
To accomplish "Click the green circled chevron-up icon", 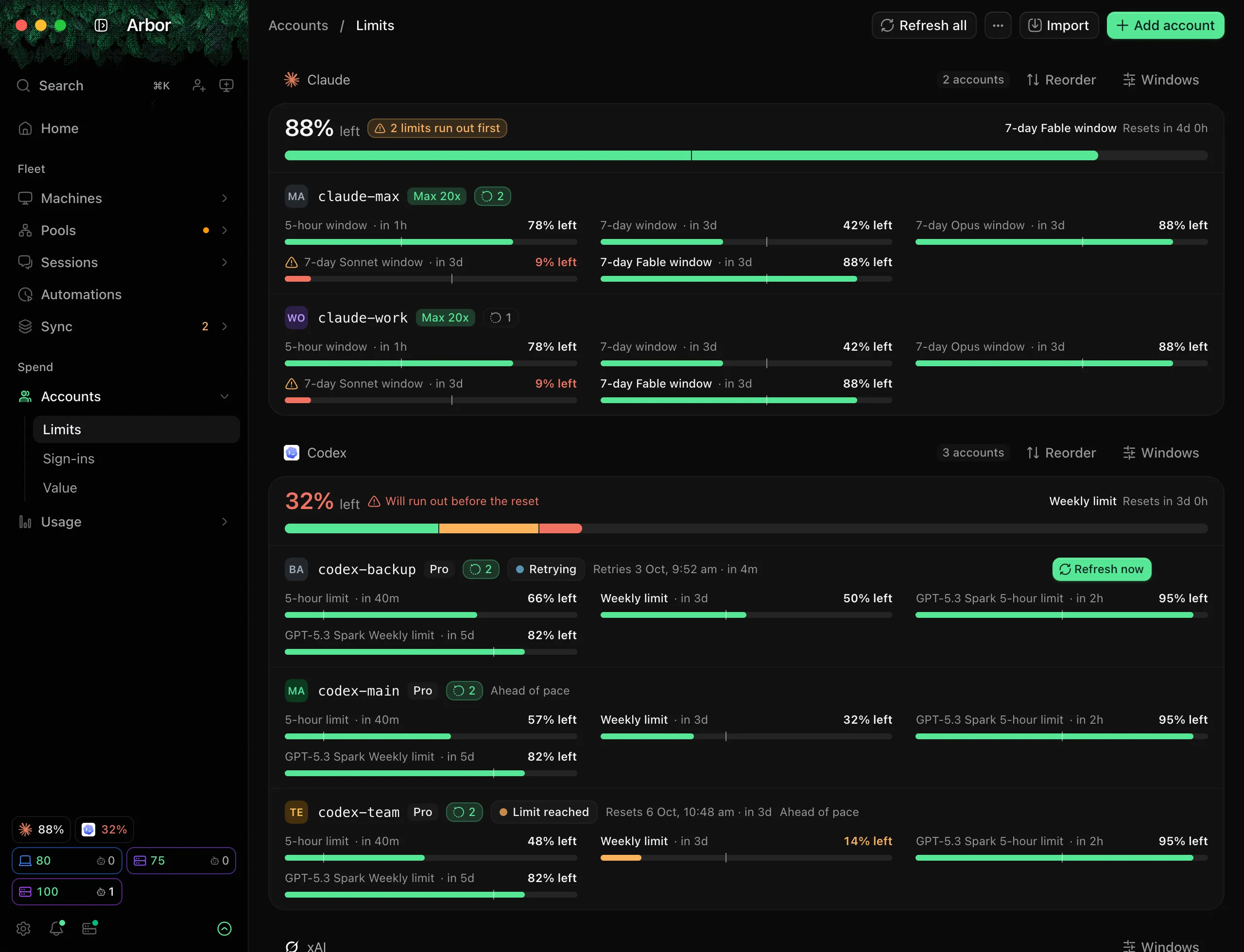I will (225, 928).
